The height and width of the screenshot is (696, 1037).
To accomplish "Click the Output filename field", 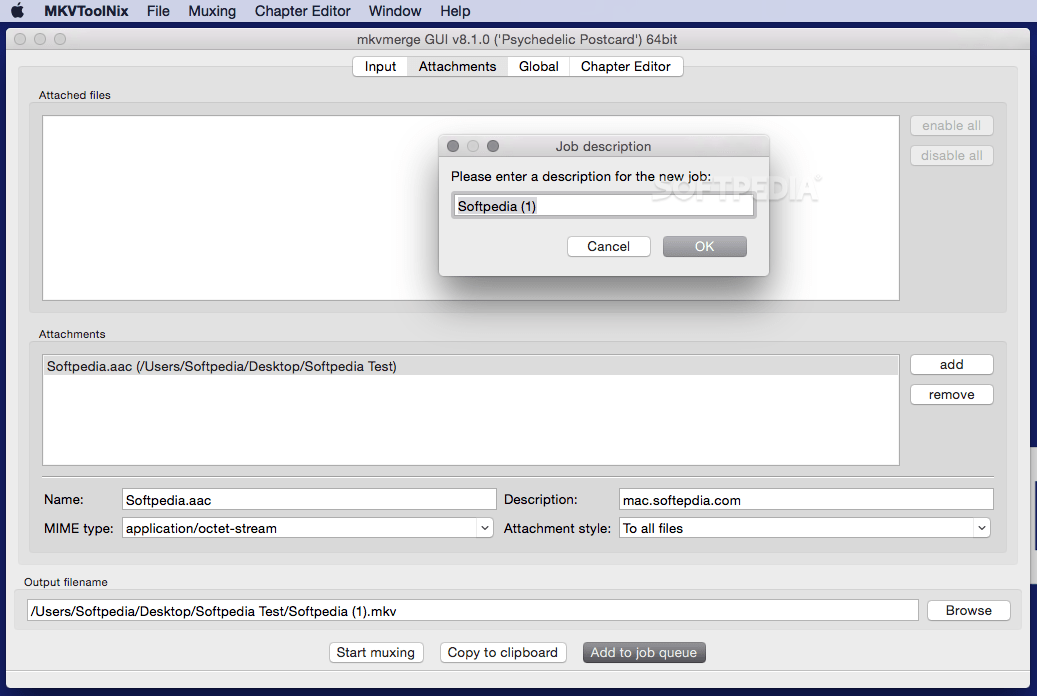I will (x=472, y=611).
